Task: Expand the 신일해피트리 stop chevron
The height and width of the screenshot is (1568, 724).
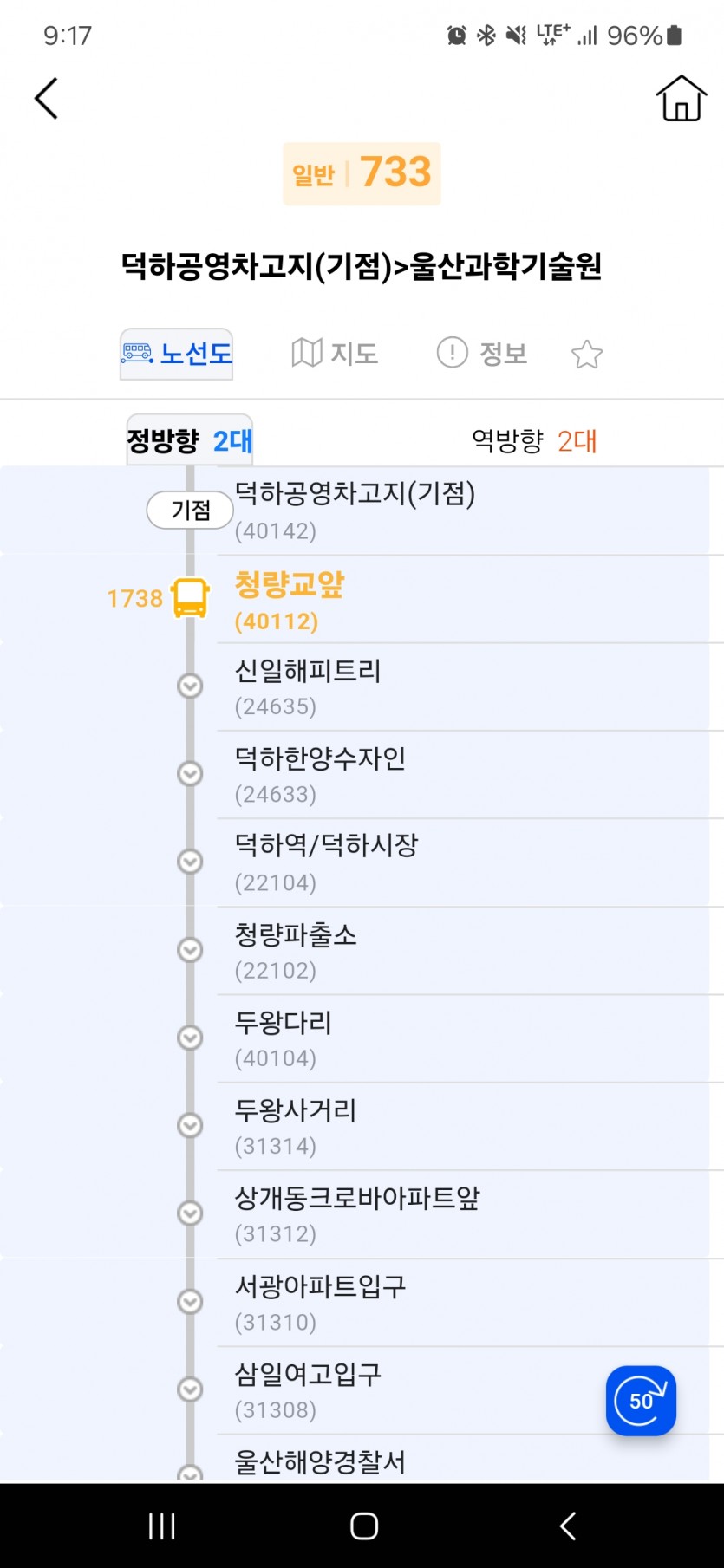Action: click(190, 686)
